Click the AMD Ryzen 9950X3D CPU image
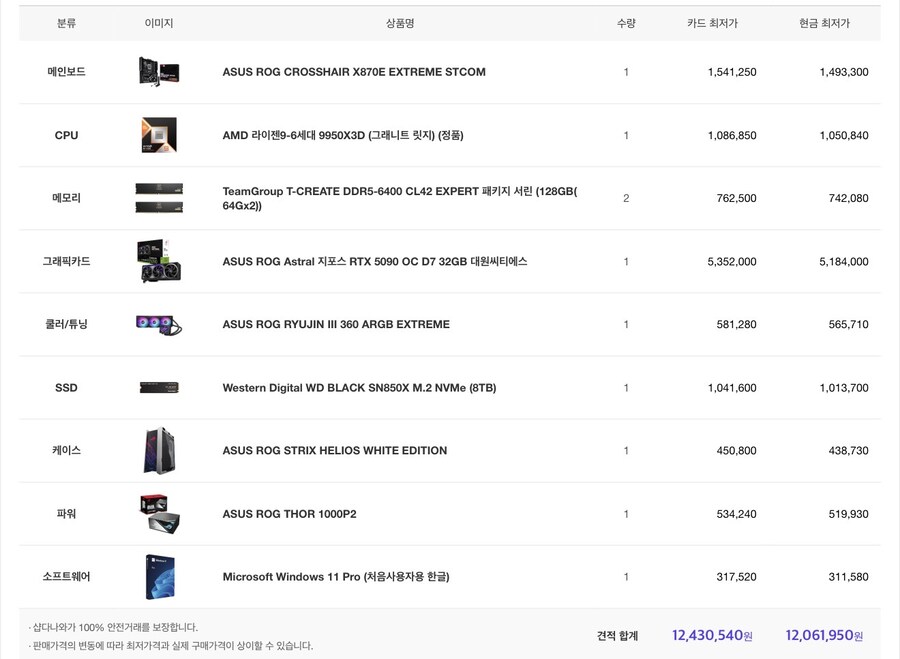Screen dimensions: 900x659 pyautogui.click(x=159, y=135)
